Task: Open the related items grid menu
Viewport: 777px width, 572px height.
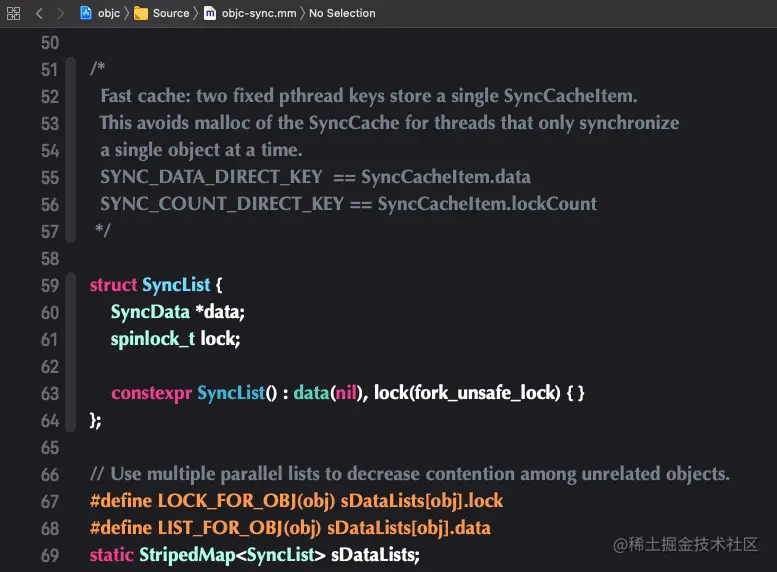Action: [13, 13]
